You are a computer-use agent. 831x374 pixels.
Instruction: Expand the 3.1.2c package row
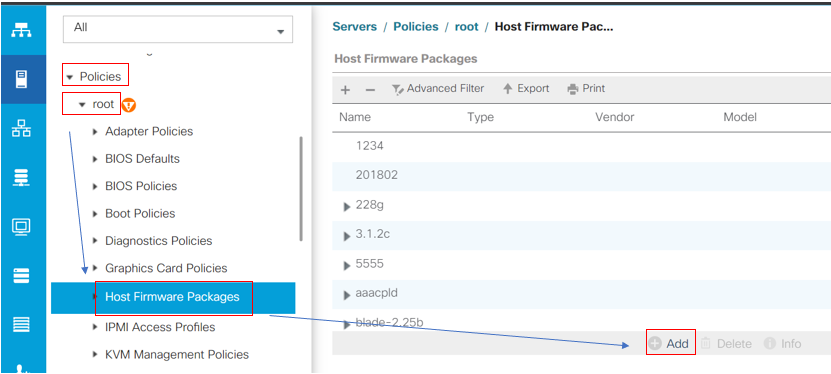pyautogui.click(x=347, y=236)
